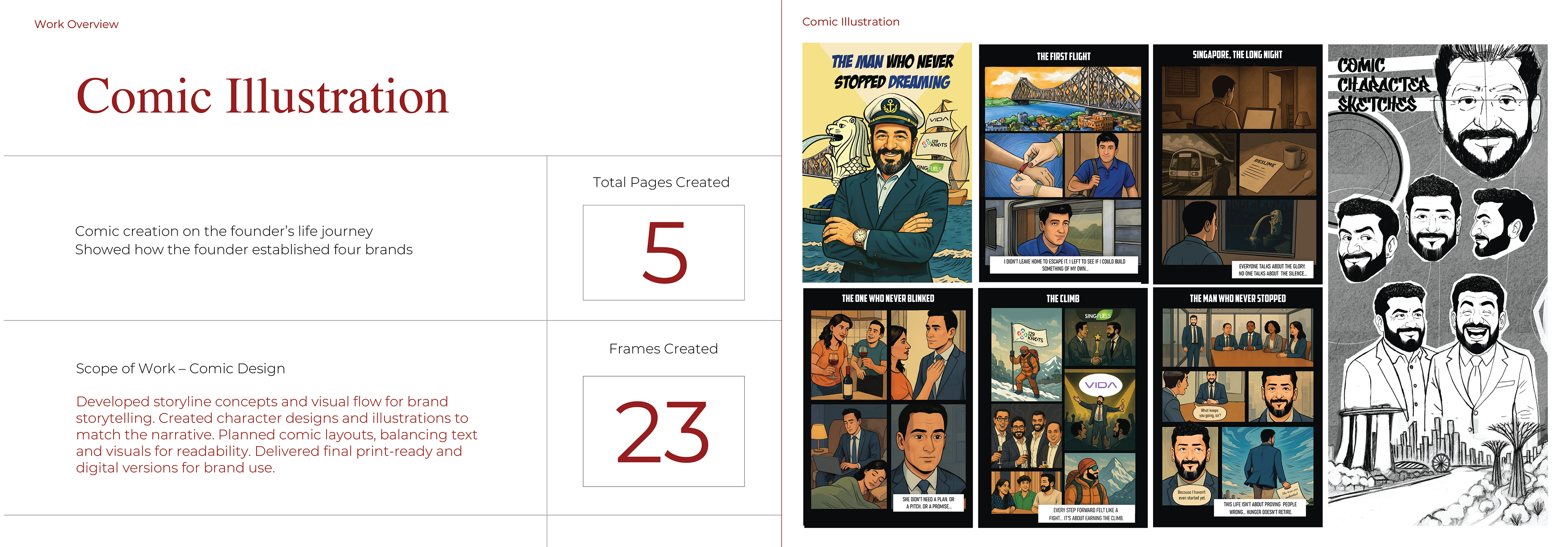Select the 'Singapore, The Long Night' page

click(1238, 163)
